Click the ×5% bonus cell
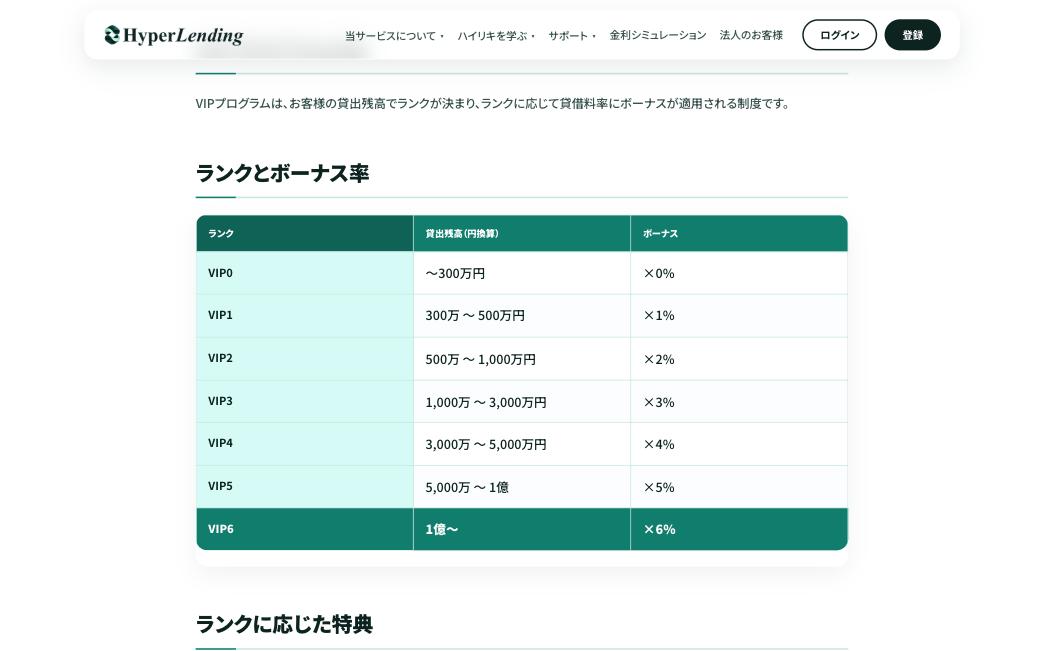The height and width of the screenshot is (651, 1044). coord(739,487)
